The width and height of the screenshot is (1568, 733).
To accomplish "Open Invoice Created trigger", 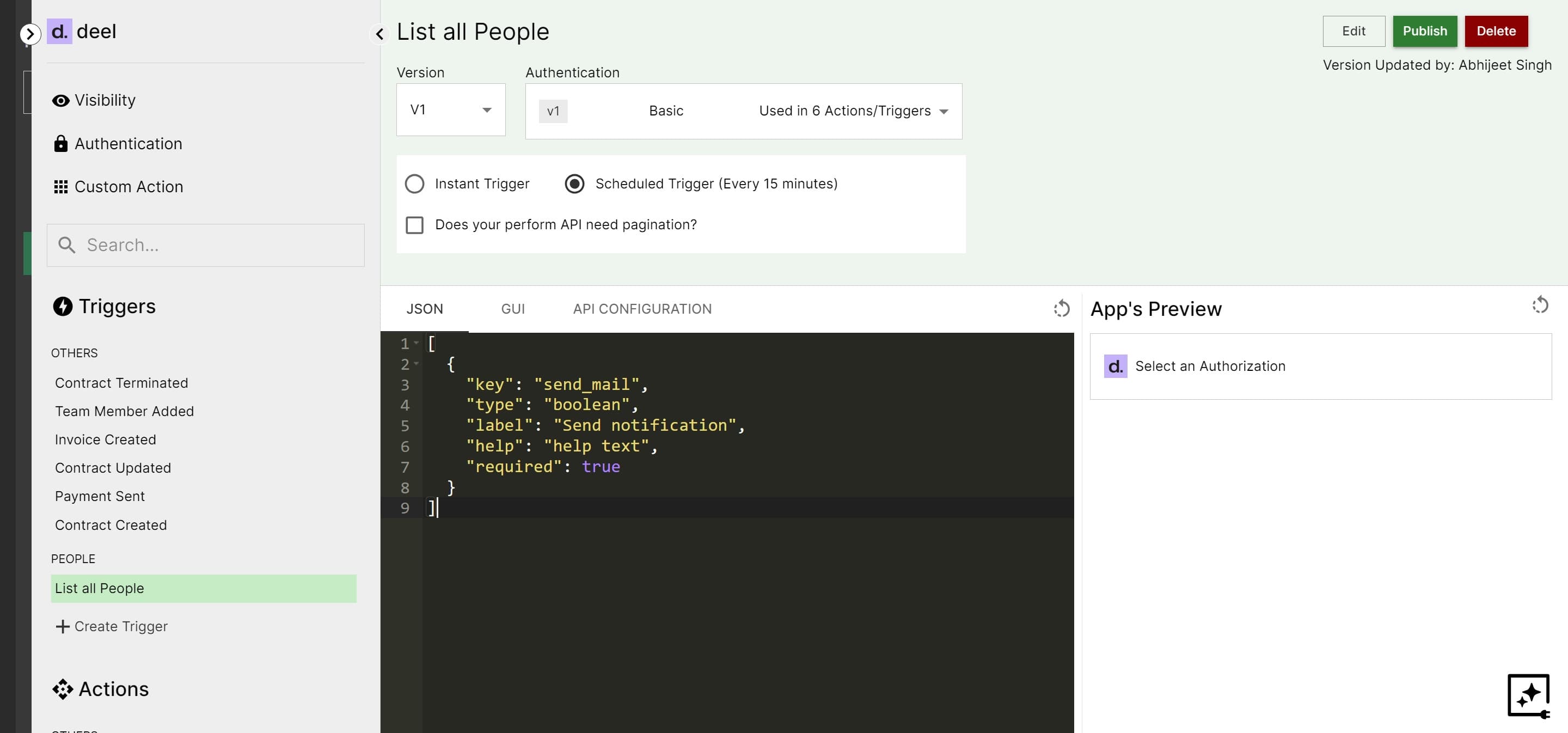I will [x=105, y=439].
